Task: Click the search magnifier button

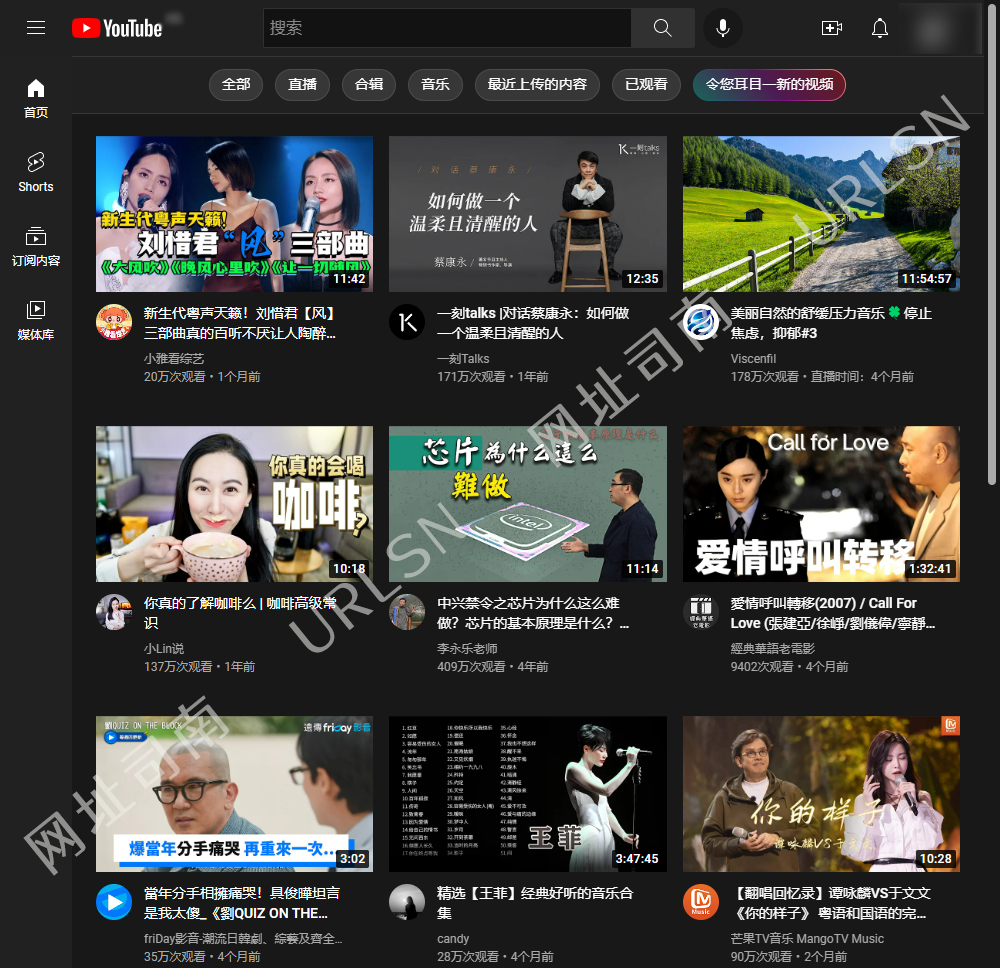Action: click(662, 28)
